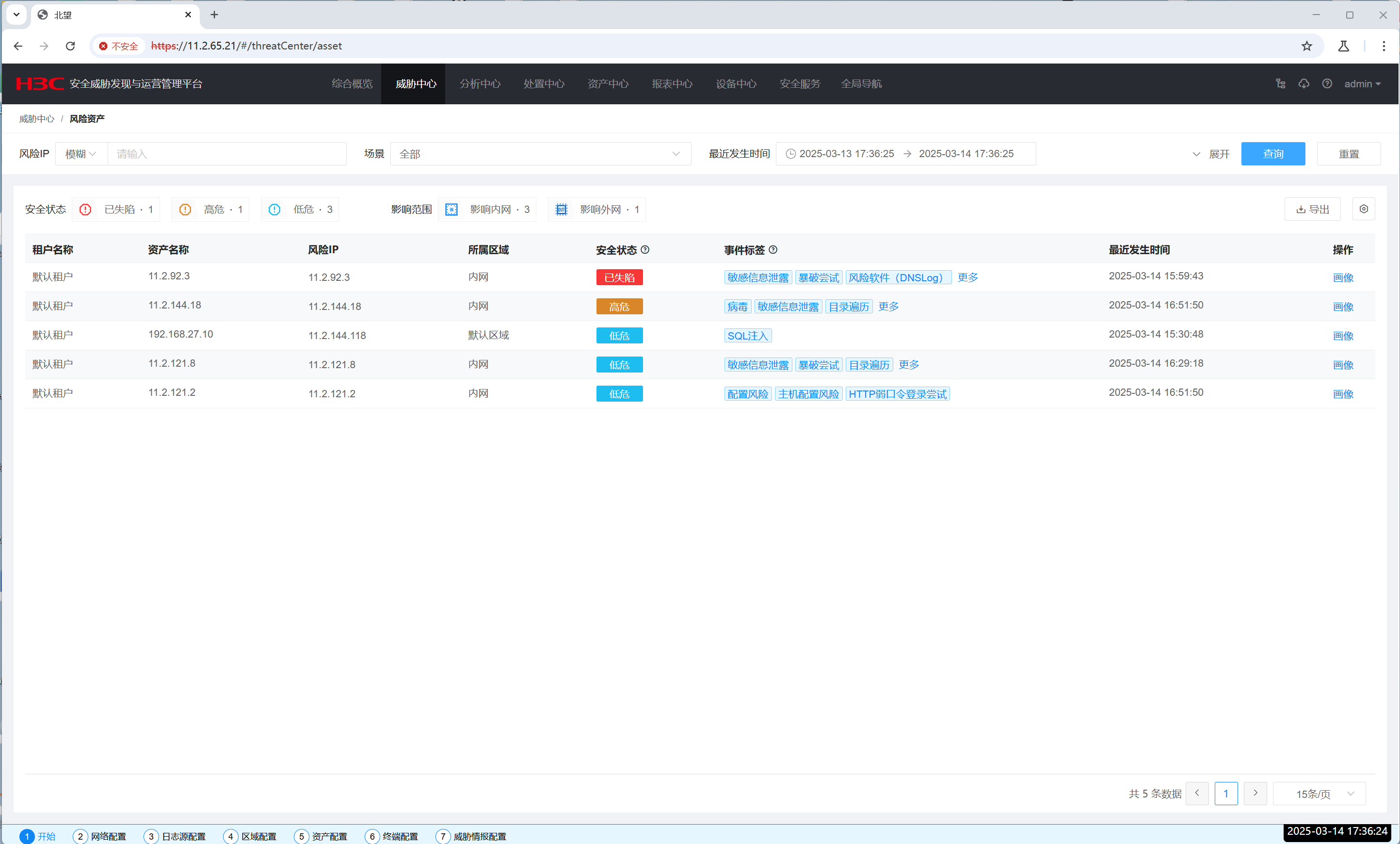Open the tab search chevron in the browser
This screenshot has height=844, width=1400.
(16, 15)
